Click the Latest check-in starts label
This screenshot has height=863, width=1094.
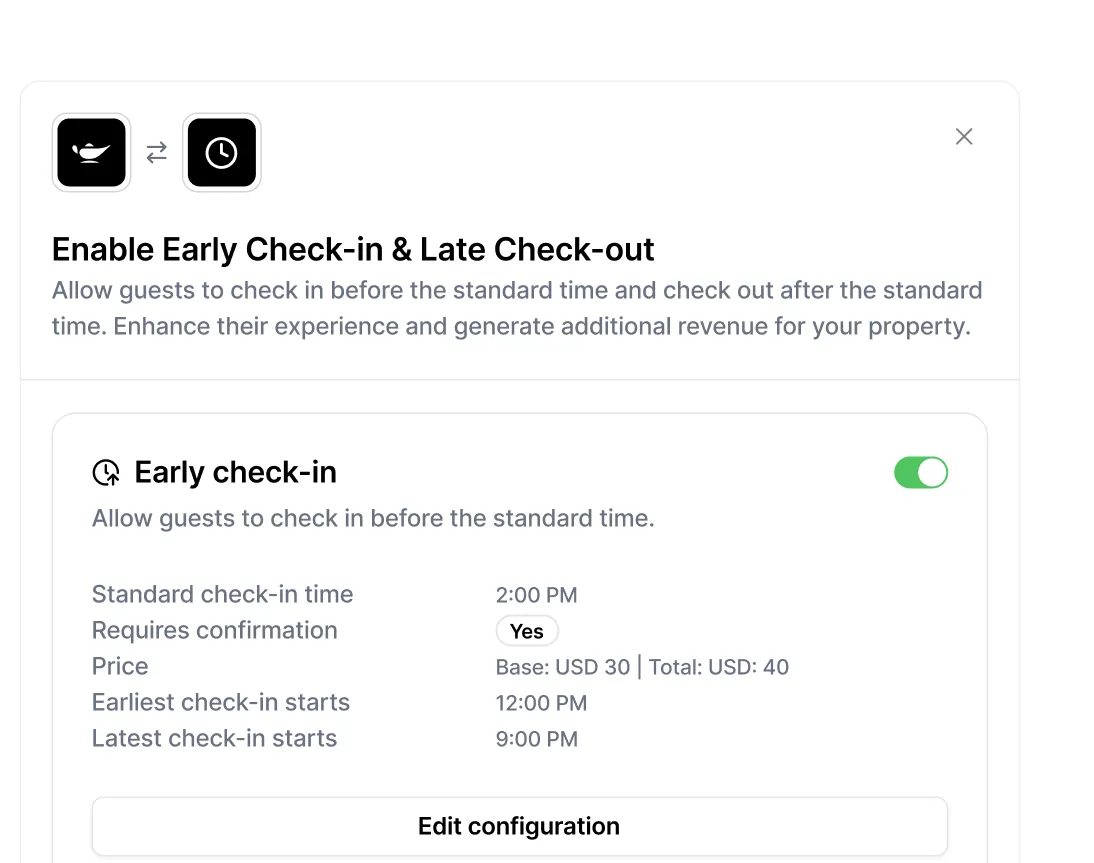point(214,738)
